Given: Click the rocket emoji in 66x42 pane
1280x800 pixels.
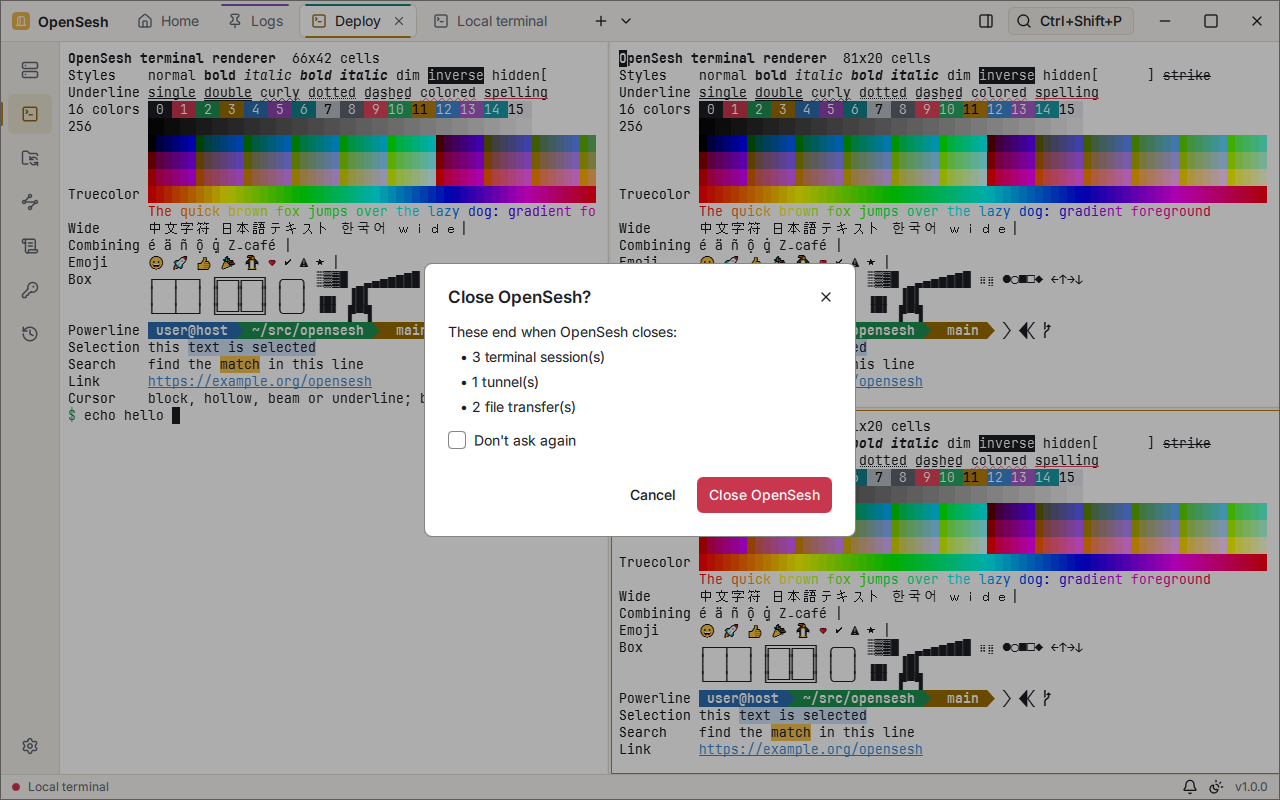Looking at the screenshot, I should pos(180,262).
